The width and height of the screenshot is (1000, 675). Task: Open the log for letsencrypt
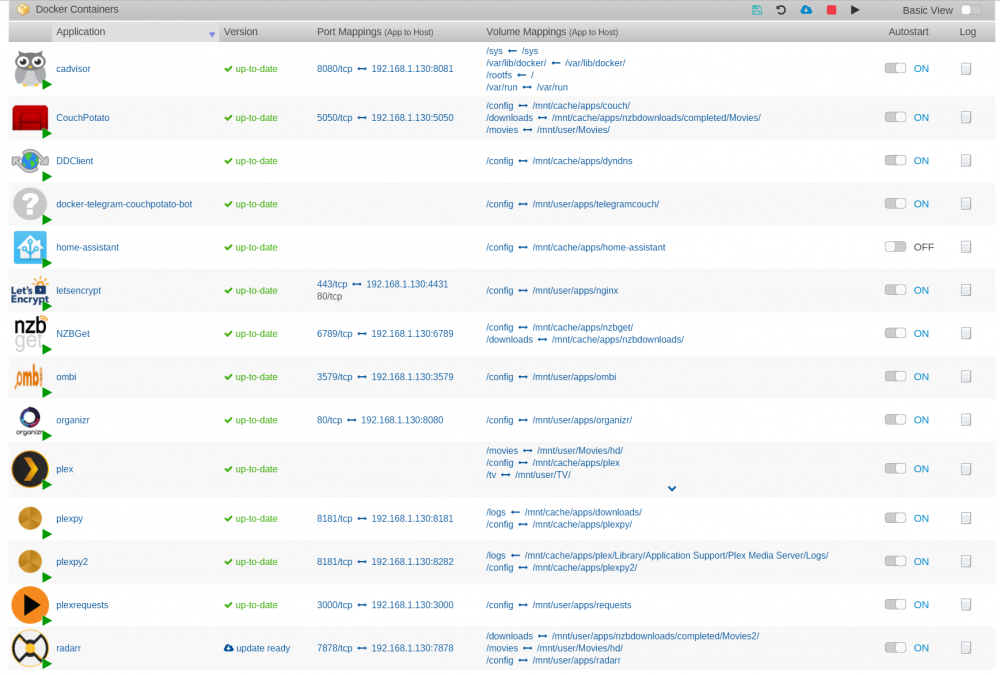point(966,290)
